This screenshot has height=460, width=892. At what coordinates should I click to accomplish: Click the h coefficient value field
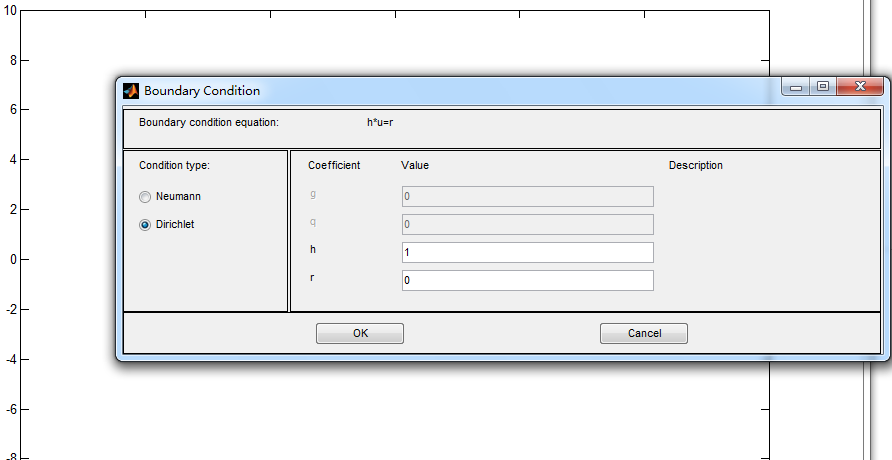coord(527,252)
